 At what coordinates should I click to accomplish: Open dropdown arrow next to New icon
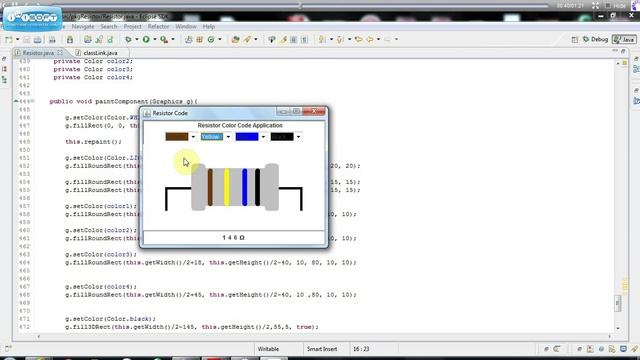pyautogui.click(x=17, y=40)
